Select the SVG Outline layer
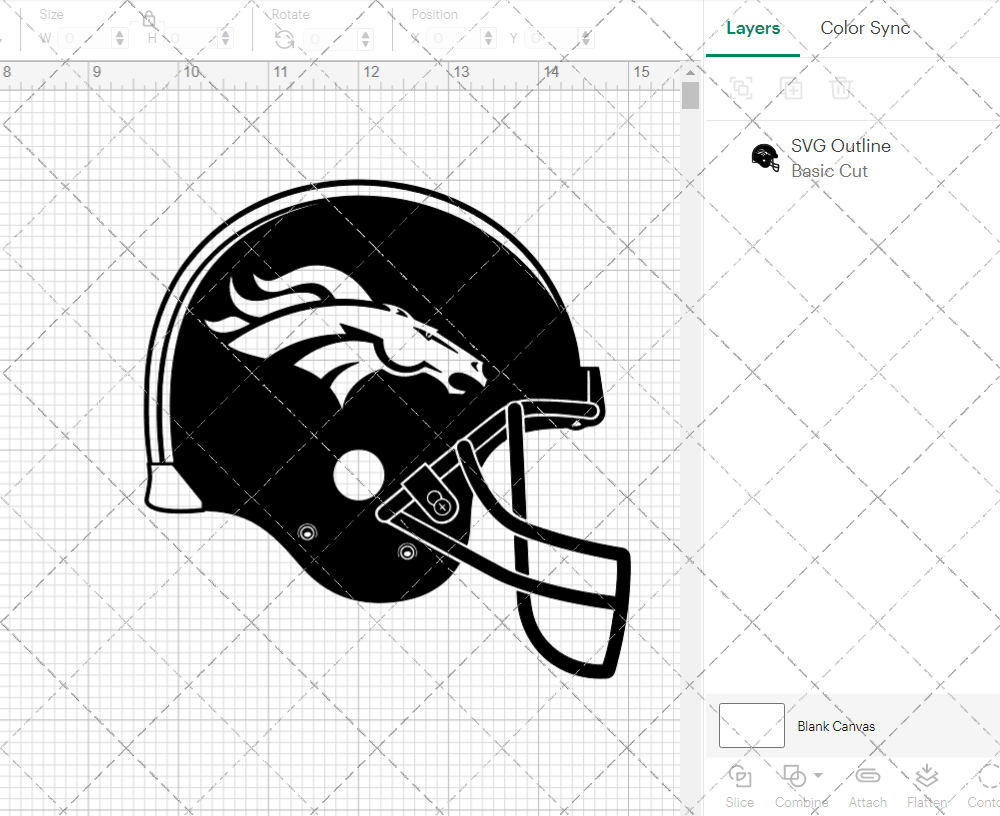 841,146
